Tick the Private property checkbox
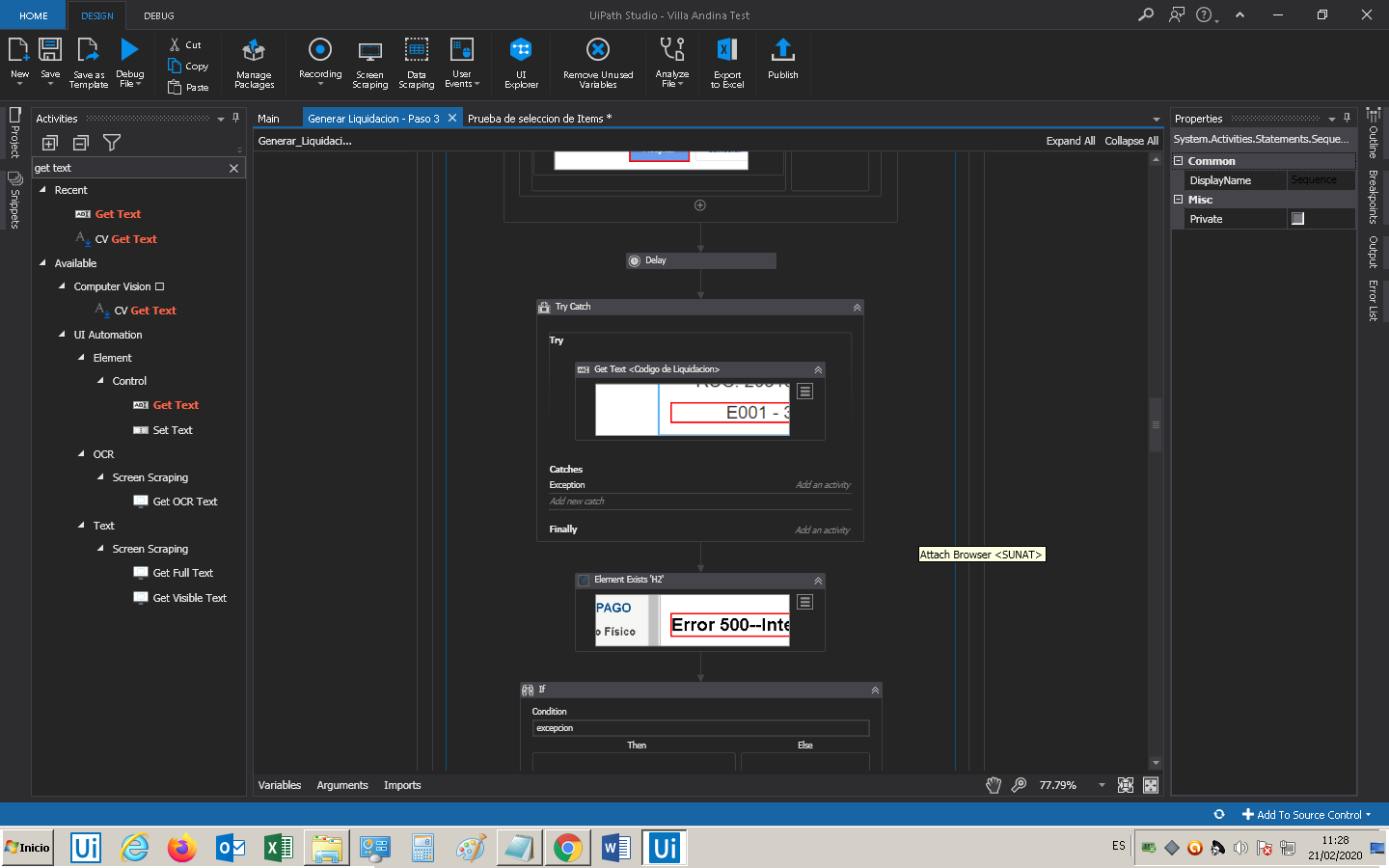The height and width of the screenshot is (868, 1389). [1297, 219]
